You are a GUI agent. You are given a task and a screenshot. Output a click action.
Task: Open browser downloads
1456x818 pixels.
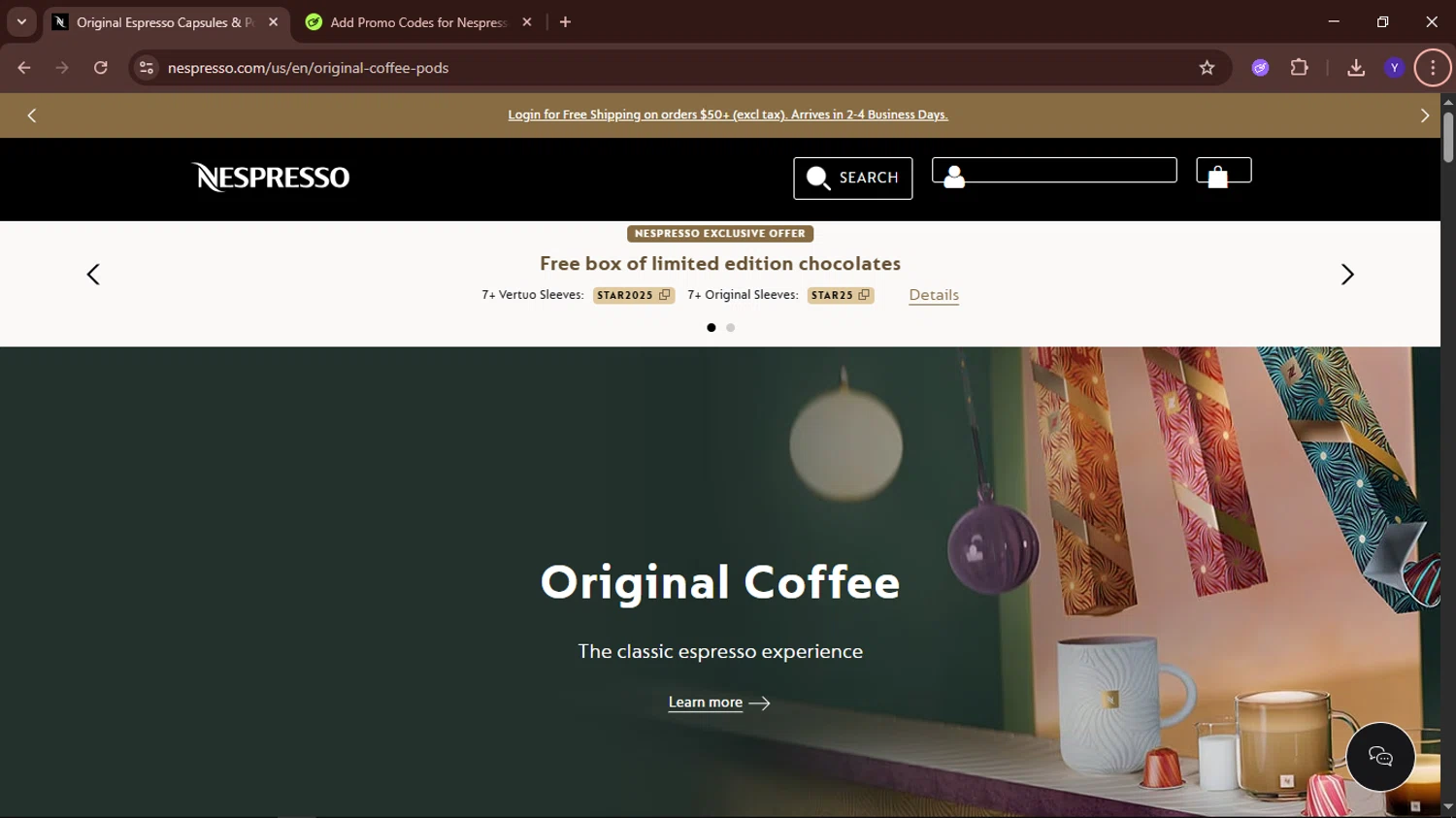1356,68
